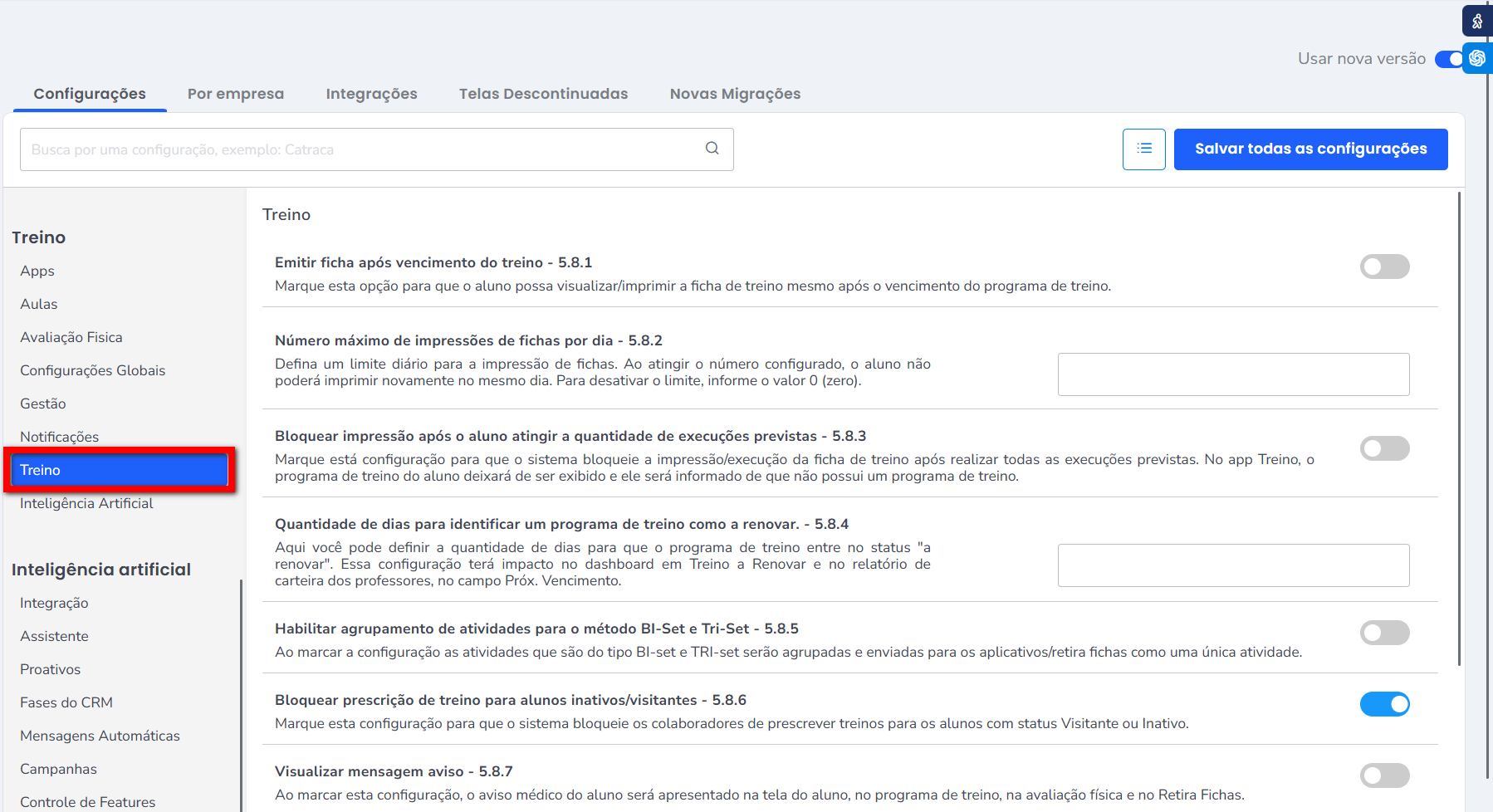Click the dias para renovar input field
This screenshot has width=1493, height=812.
click(1233, 565)
